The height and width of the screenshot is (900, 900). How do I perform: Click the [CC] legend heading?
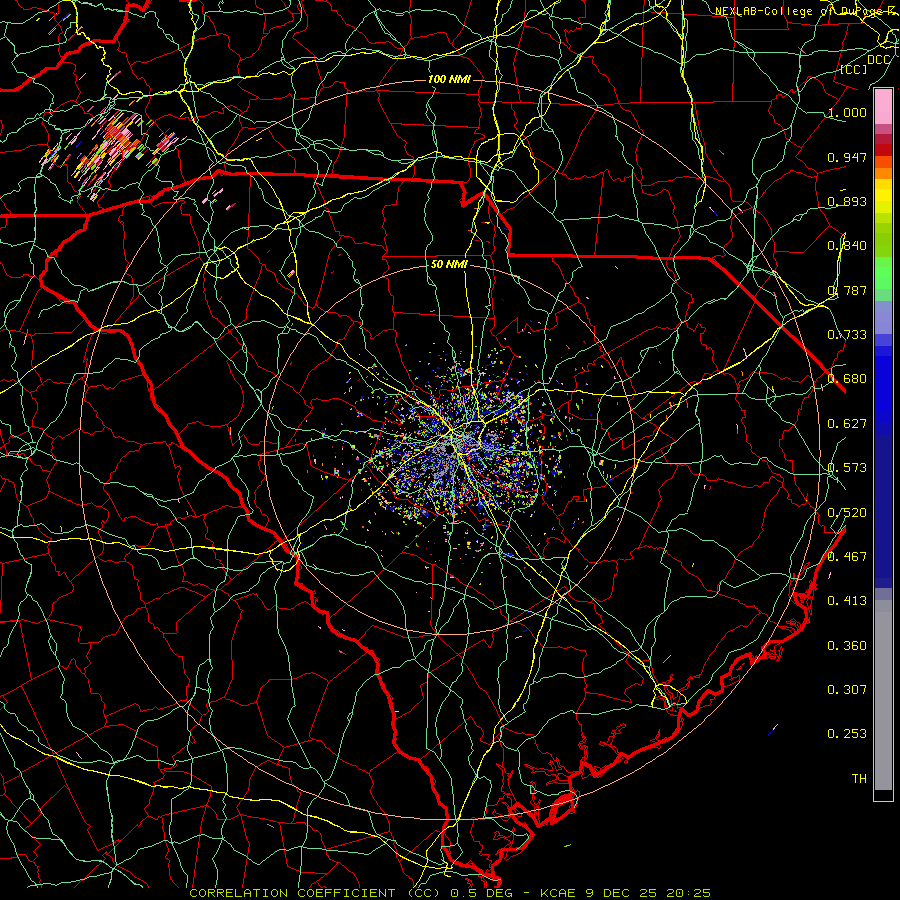pos(854,69)
